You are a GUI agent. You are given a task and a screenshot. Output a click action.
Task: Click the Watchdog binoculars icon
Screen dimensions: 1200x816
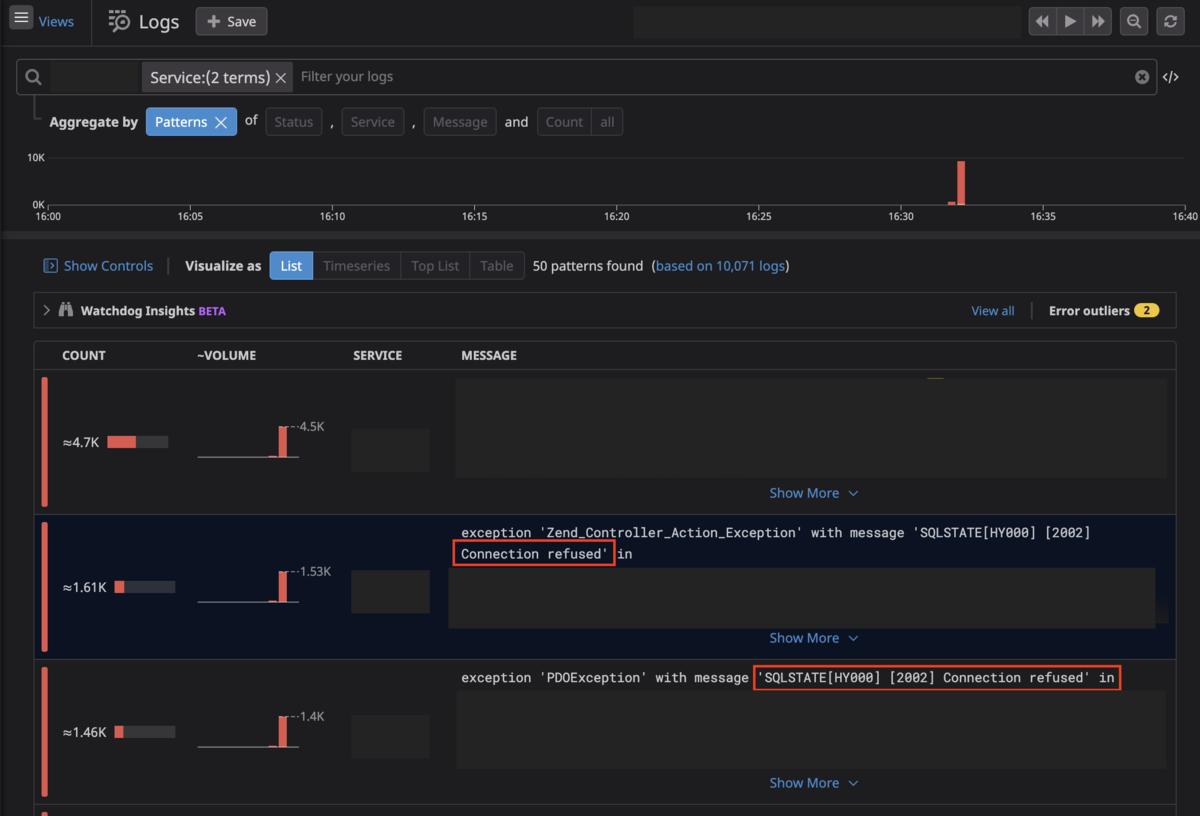(x=66, y=311)
